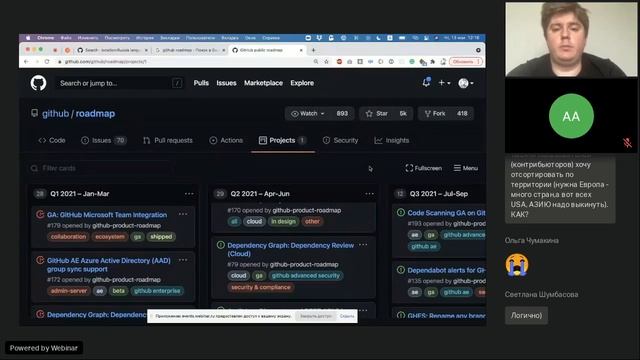Open the roadmap repository link
The height and width of the screenshot is (360, 640).
click(95, 113)
